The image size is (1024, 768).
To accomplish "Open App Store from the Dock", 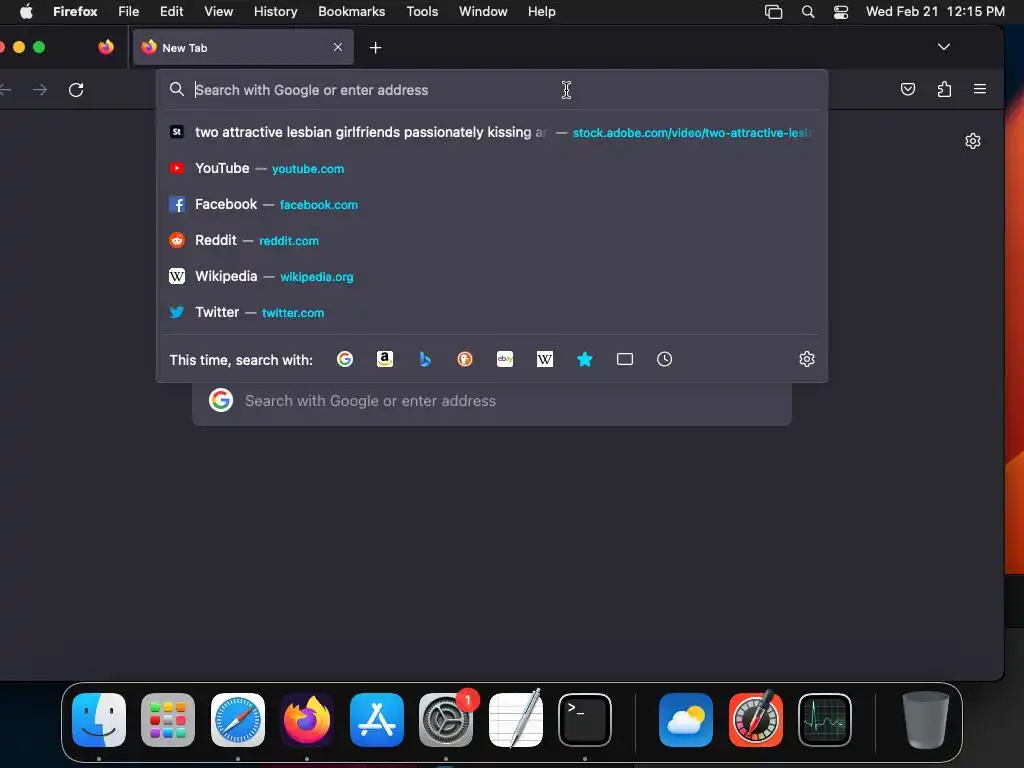I will click(x=377, y=720).
